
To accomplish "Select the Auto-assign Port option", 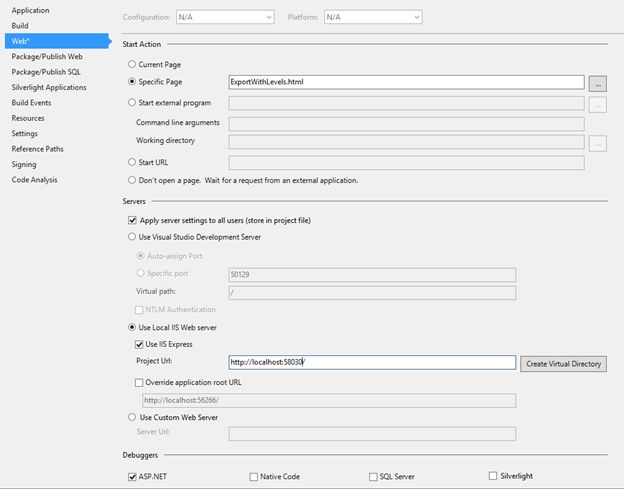I will pos(140,256).
